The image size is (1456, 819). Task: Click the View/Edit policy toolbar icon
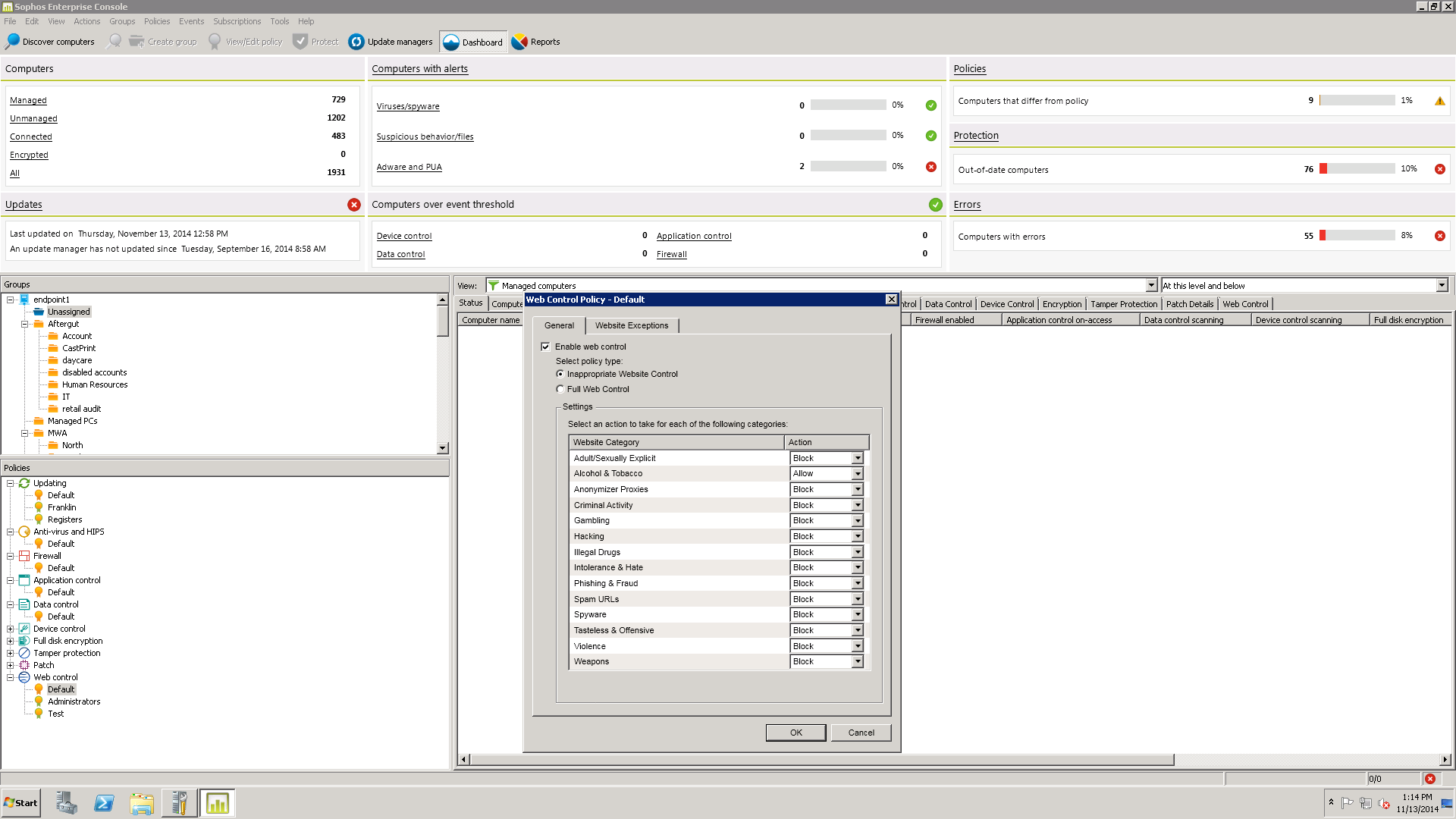click(x=215, y=42)
